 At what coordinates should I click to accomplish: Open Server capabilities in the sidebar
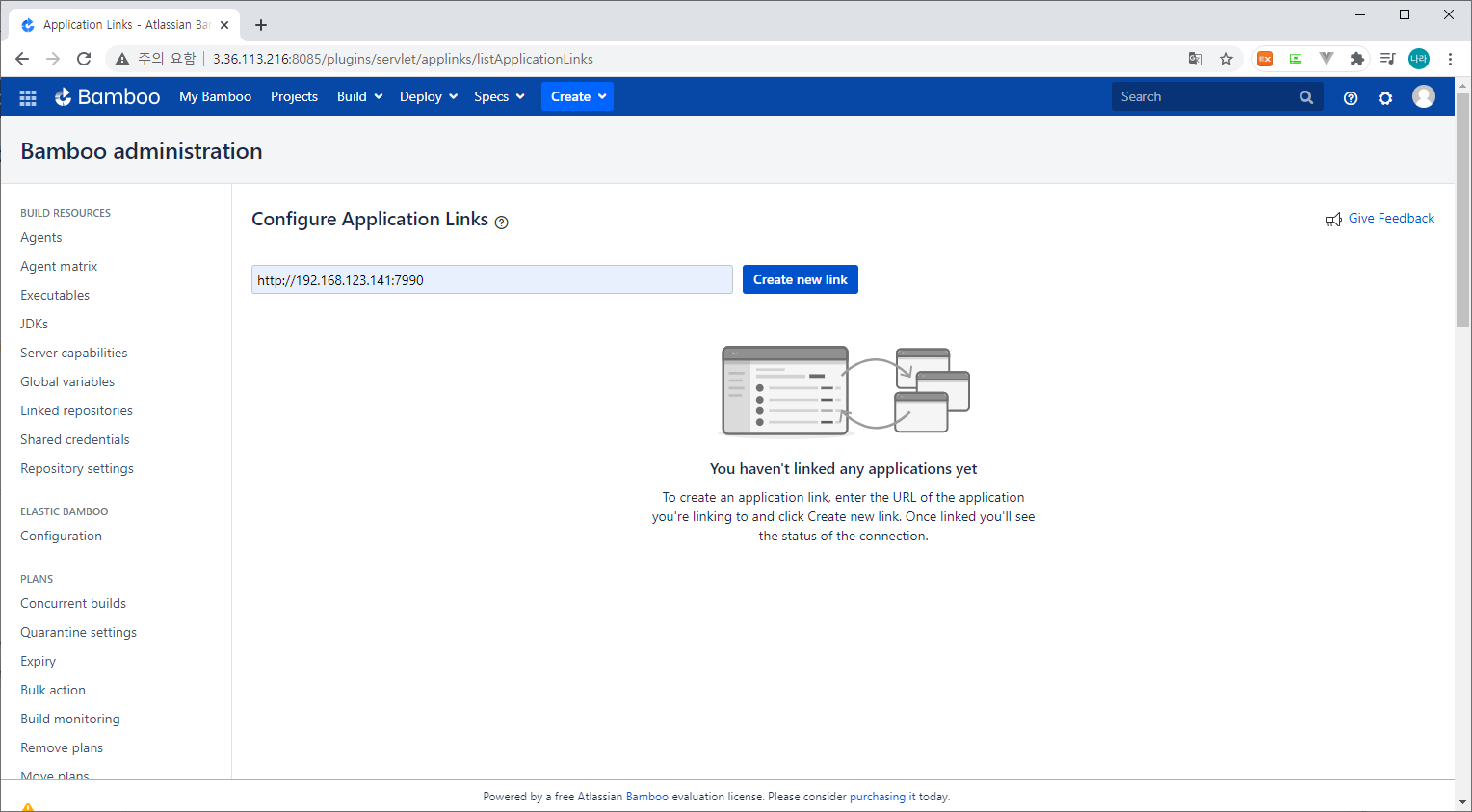coord(74,353)
